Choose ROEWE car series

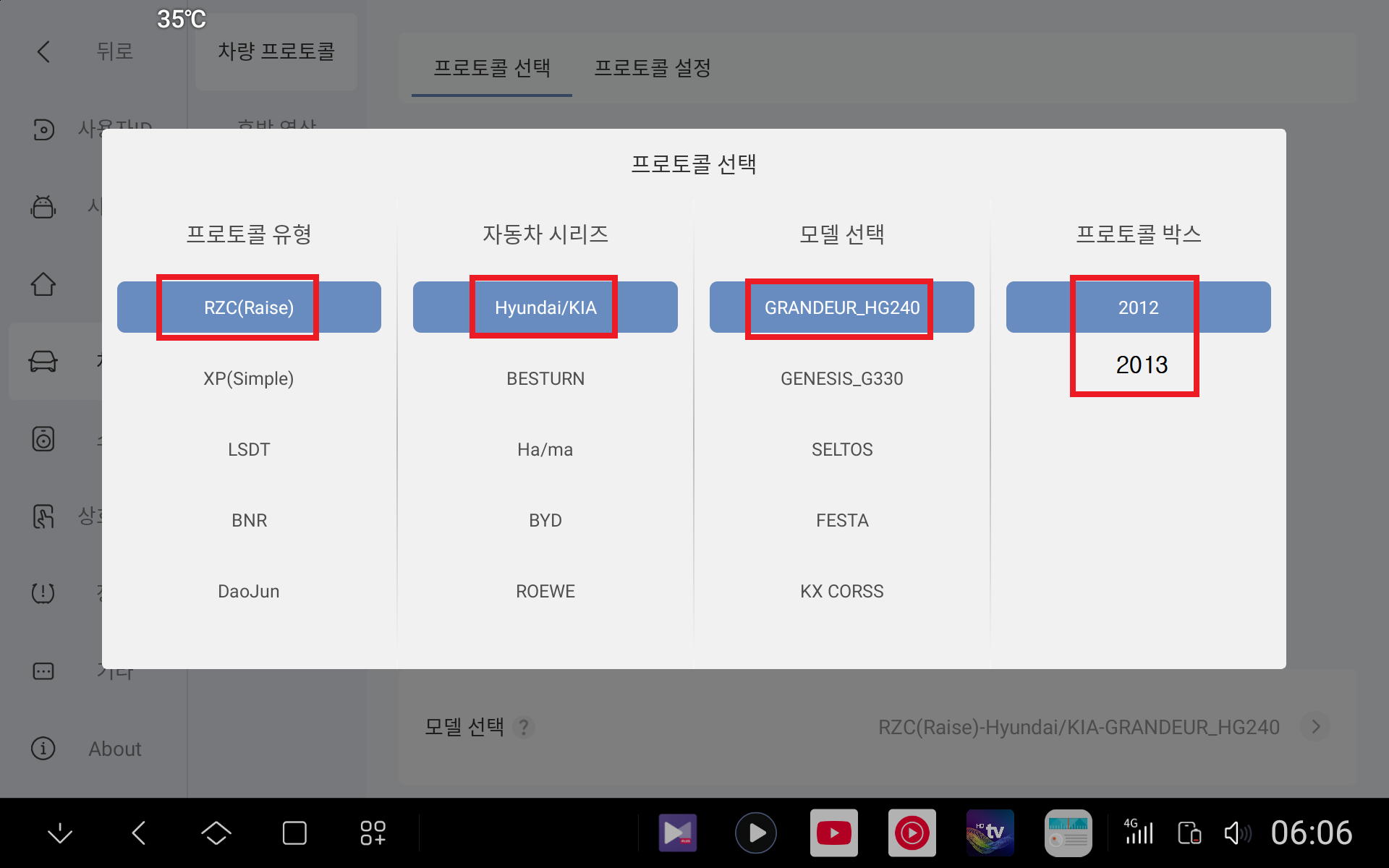click(545, 591)
